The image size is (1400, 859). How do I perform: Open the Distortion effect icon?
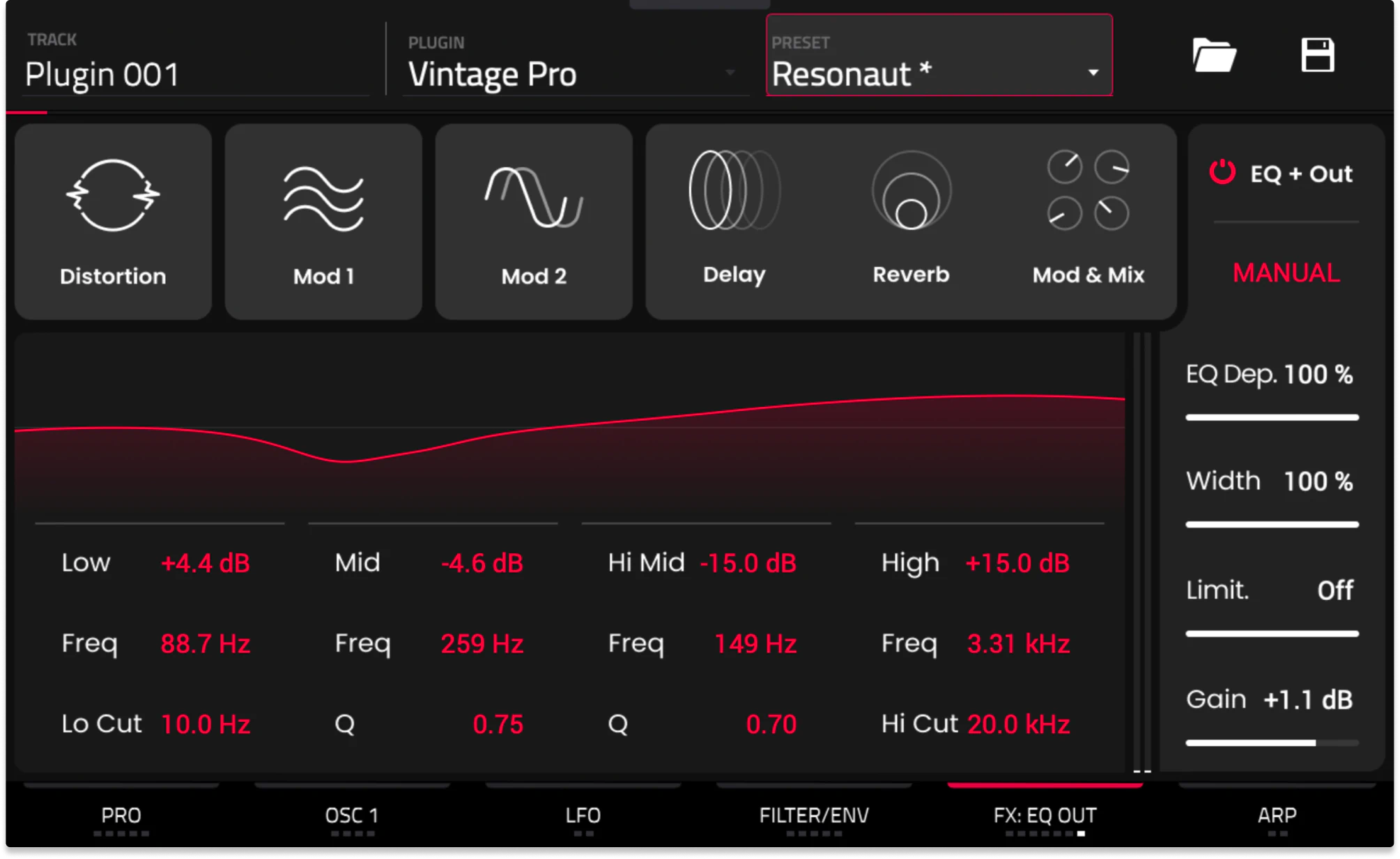(x=113, y=196)
